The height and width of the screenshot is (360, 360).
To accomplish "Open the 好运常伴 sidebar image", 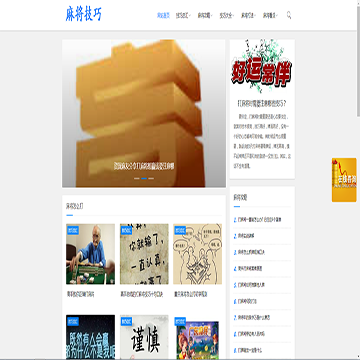I will 262,66.
